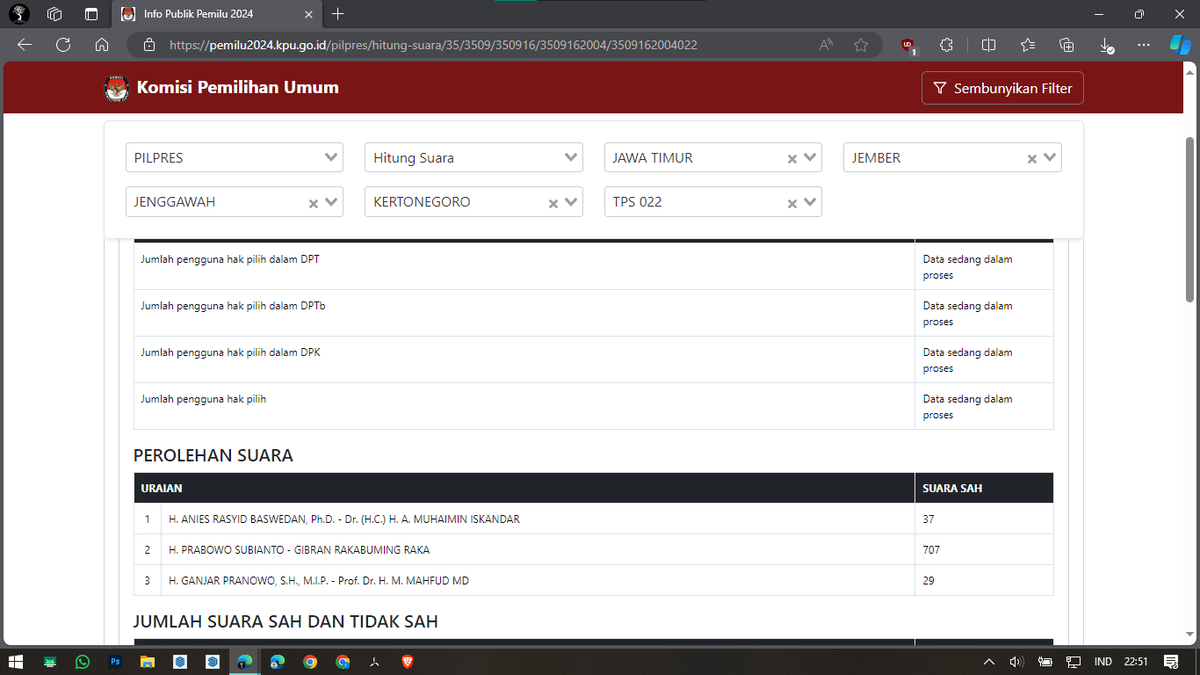
Task: Select the Info Publik Pemilu 2024 tab
Action: (215, 14)
